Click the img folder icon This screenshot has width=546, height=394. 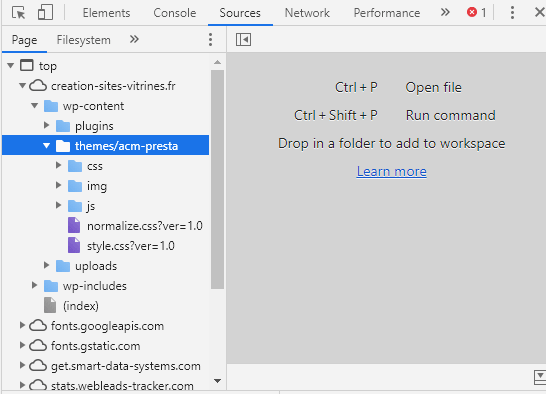pyautogui.click(x=75, y=186)
